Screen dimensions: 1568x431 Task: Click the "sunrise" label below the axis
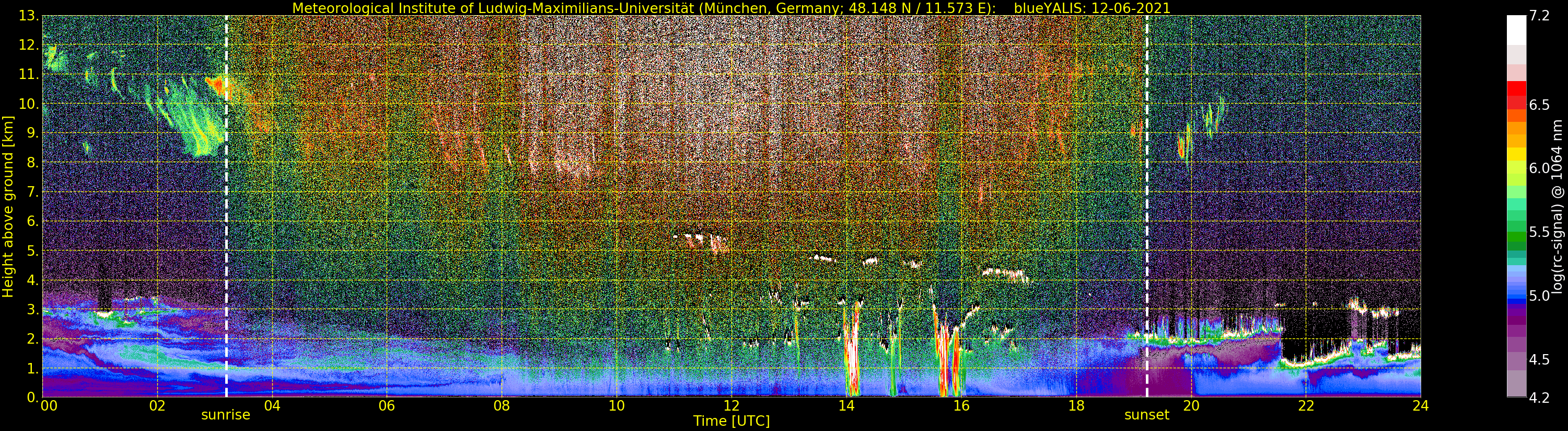click(x=226, y=415)
